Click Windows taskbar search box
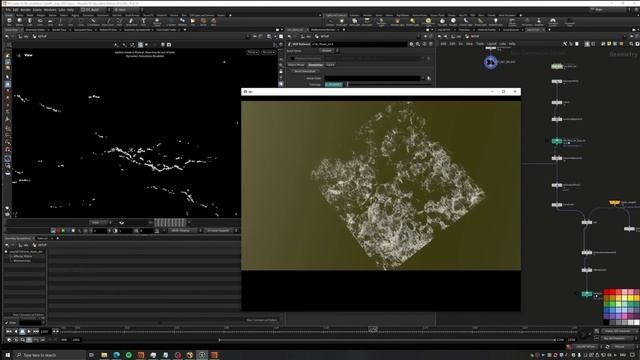The height and width of the screenshot is (360, 640). [49, 355]
